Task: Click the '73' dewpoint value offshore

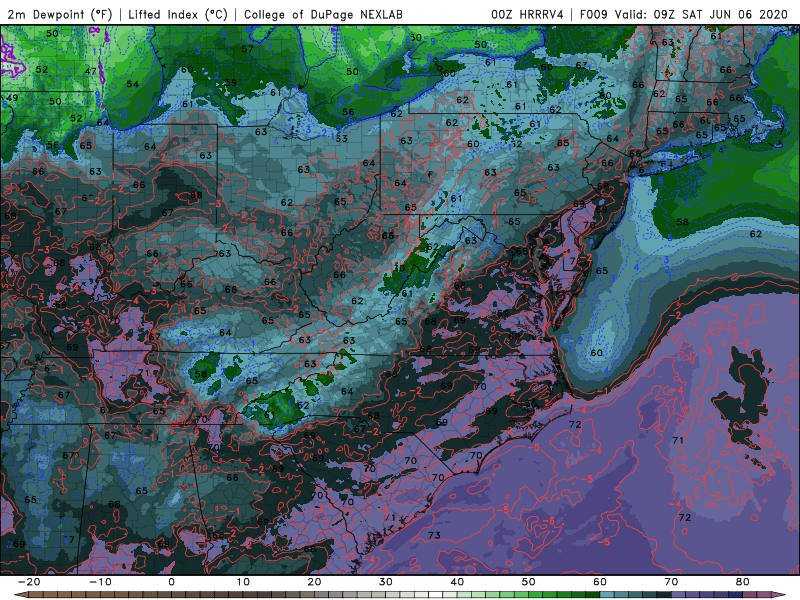Action: (434, 535)
